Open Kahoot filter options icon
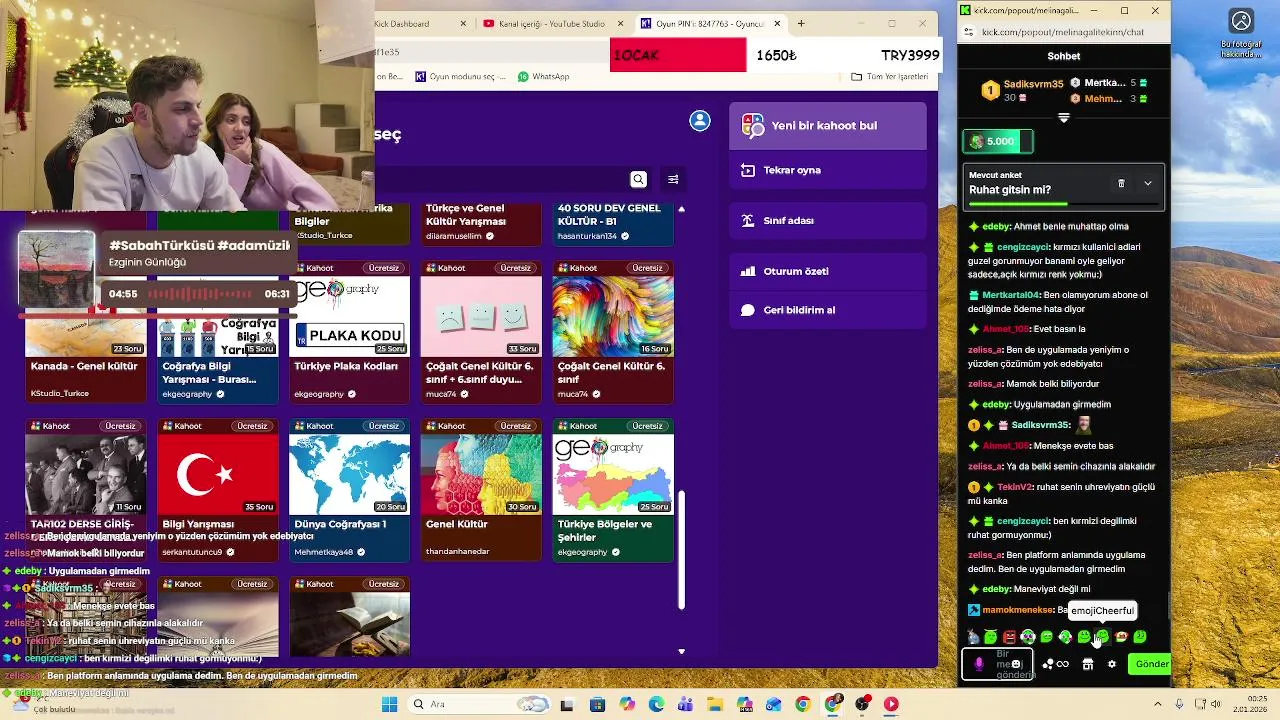Viewport: 1280px width, 720px height. (673, 179)
